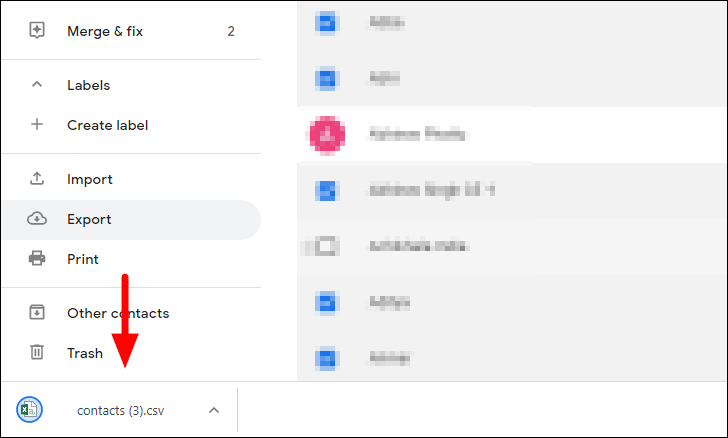Collapse the Labels section chevron

(37, 85)
